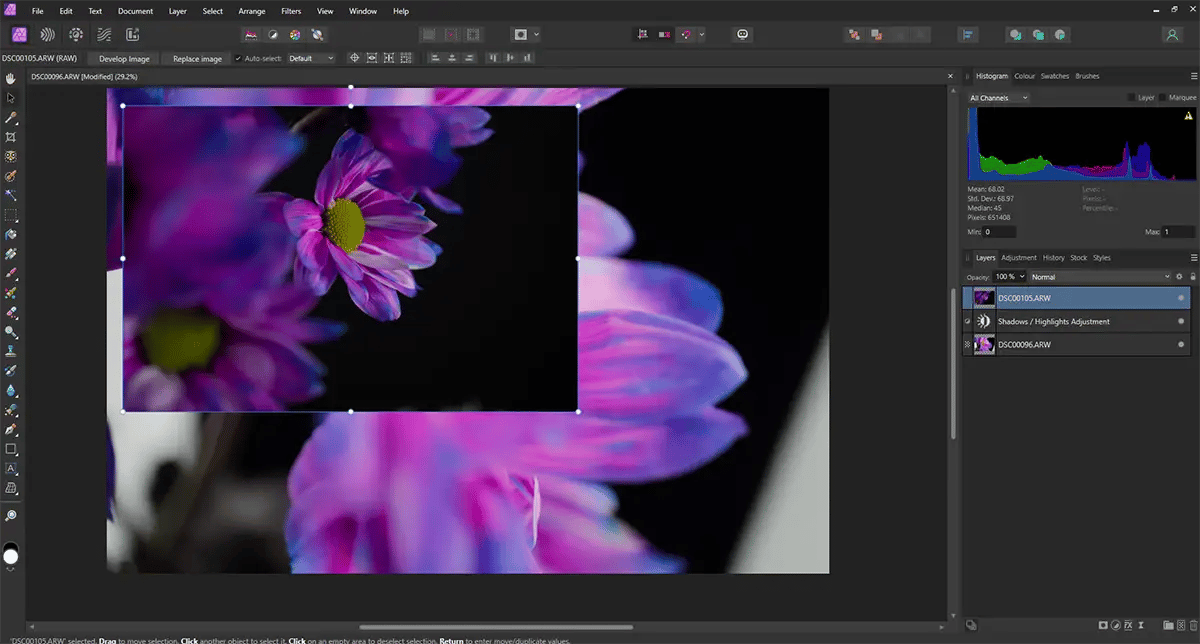Toggle the Auto-select checkbox

238,58
